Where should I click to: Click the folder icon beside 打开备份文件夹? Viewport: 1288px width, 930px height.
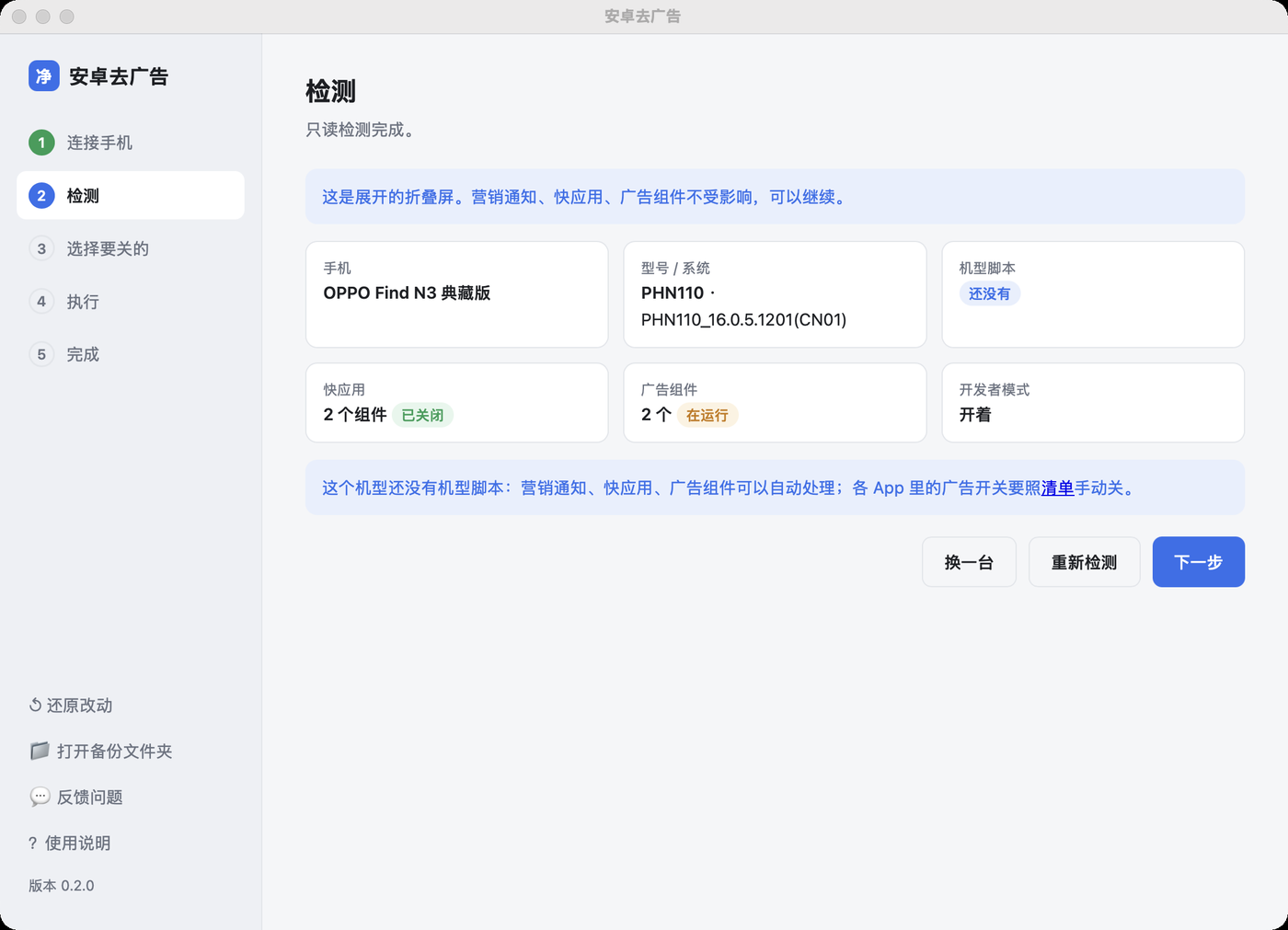(40, 751)
